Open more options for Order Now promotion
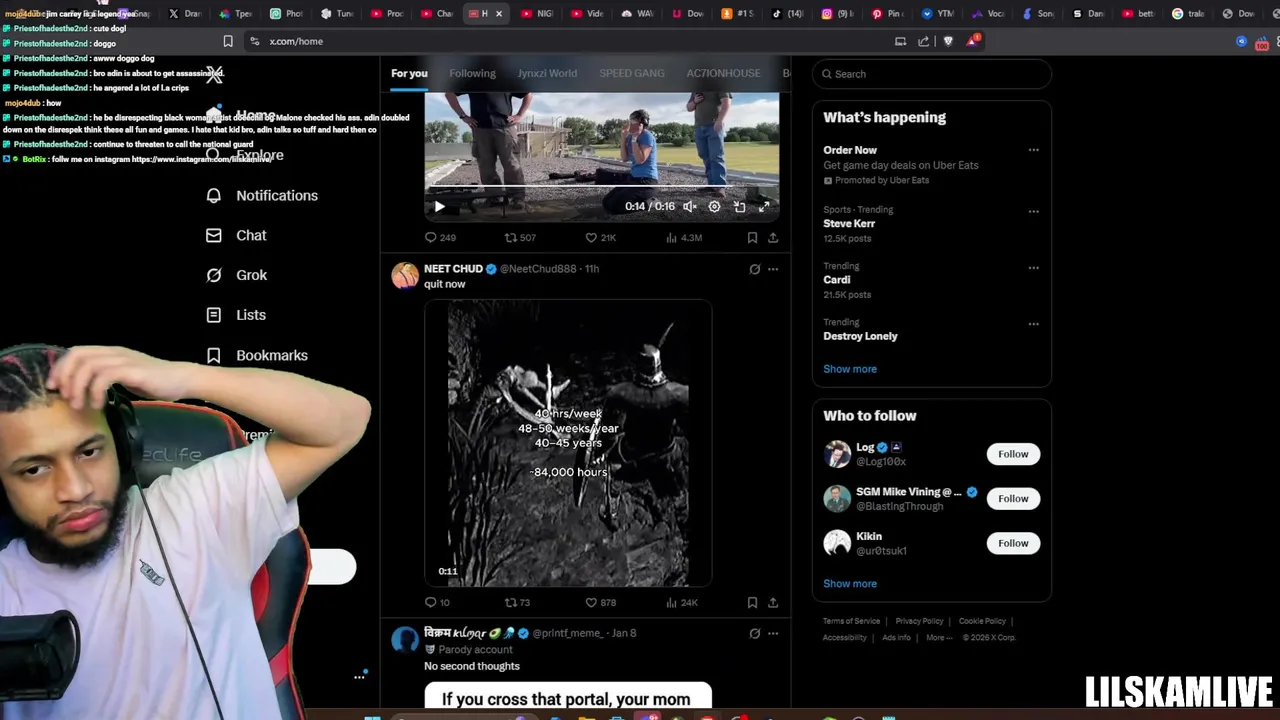Viewport: 1280px width, 720px height. click(x=1033, y=150)
